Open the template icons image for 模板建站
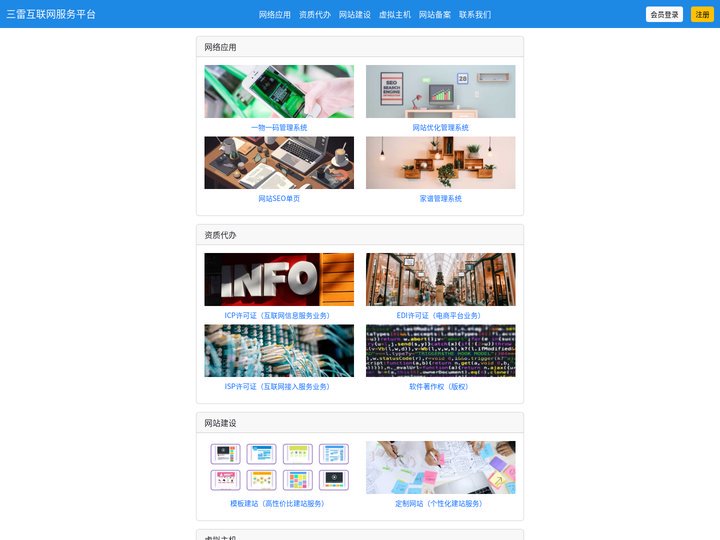The width and height of the screenshot is (720, 540). 279,467
